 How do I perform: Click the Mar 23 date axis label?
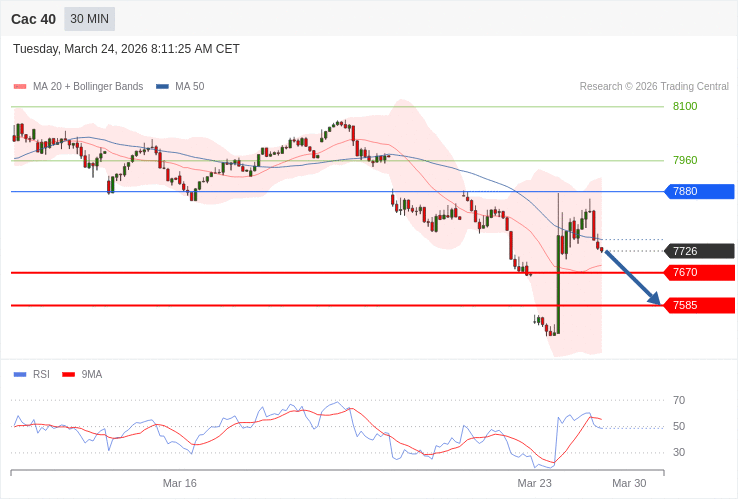point(534,483)
